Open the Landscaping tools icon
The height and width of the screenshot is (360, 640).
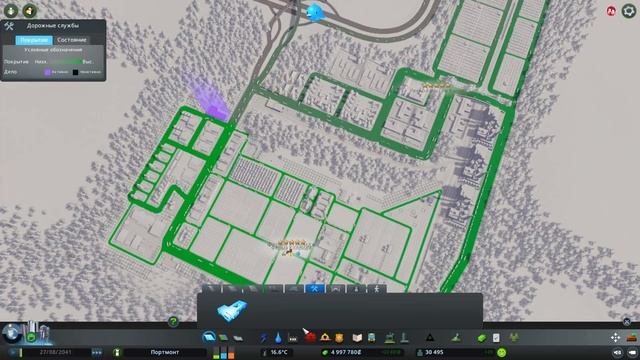click(x=456, y=338)
